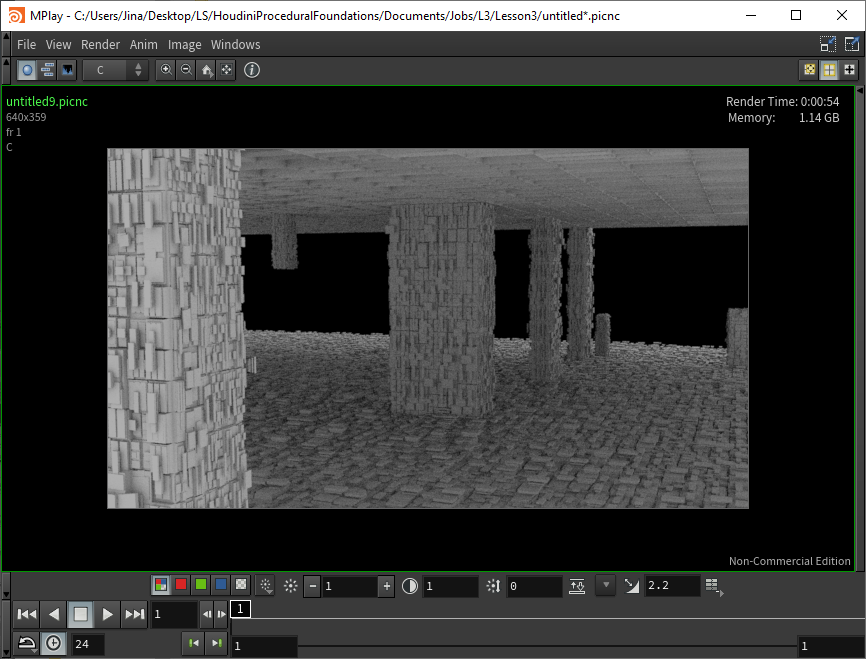Image resolution: width=866 pixels, height=659 pixels.
Task: Click the loop playback mode icon
Action: tap(27, 644)
